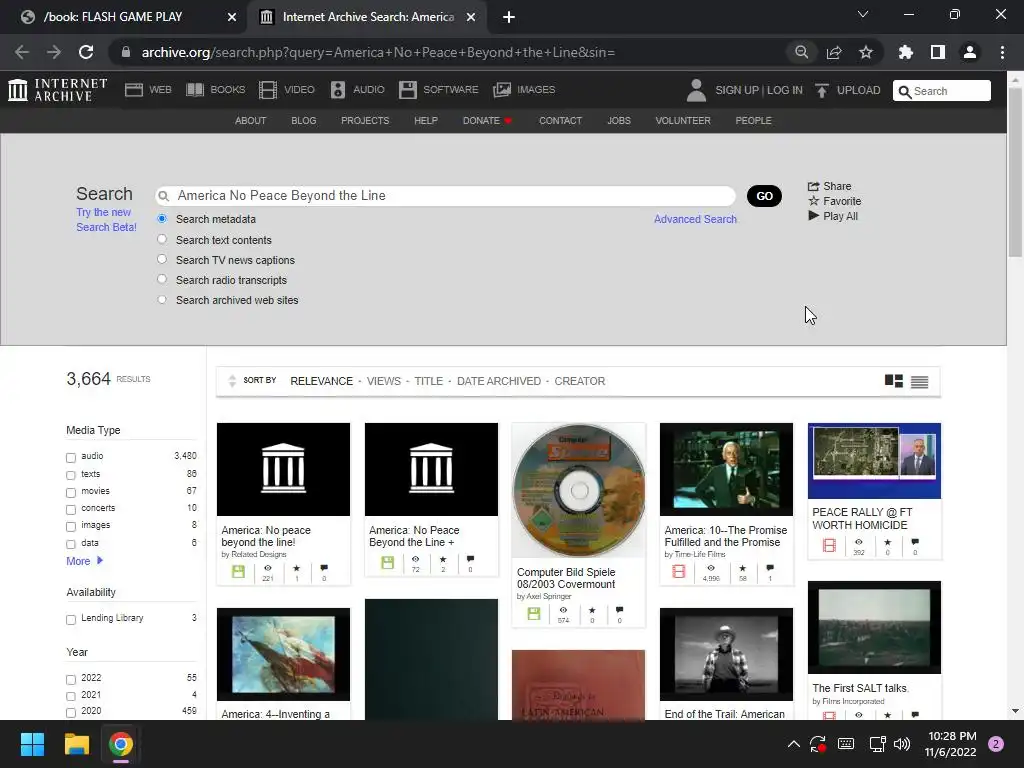Check the 2022 year filter
This screenshot has width=1024, height=768.
coord(71,679)
